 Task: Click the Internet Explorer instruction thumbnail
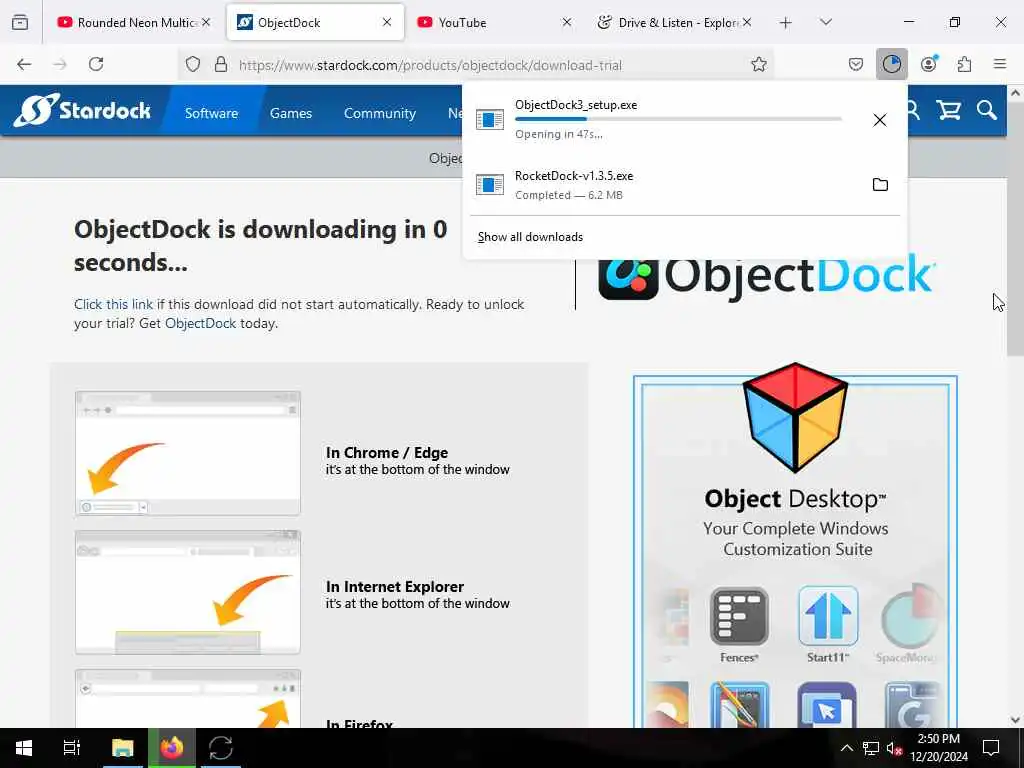pyautogui.click(x=187, y=592)
